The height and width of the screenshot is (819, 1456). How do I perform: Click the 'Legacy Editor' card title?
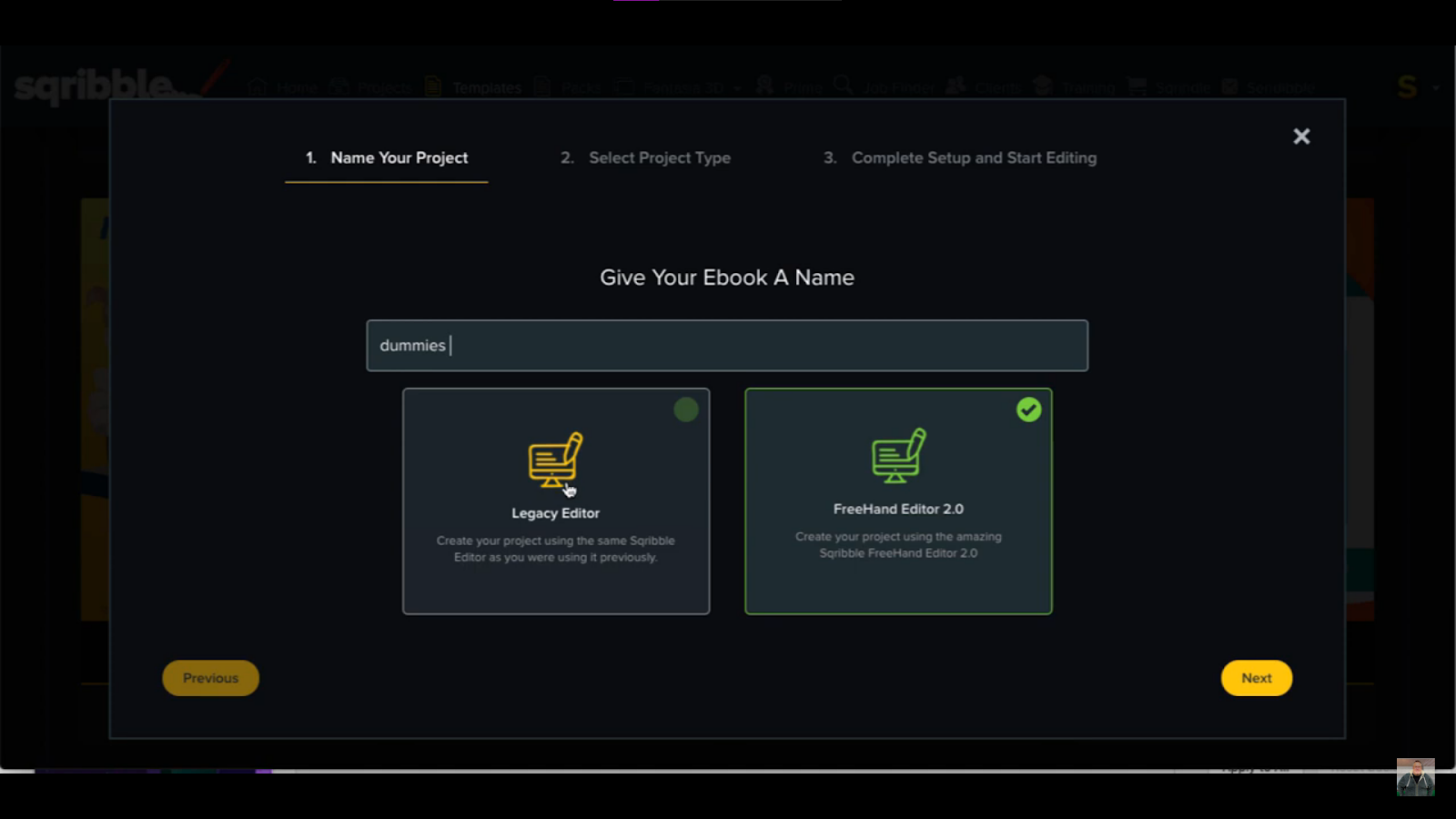click(x=555, y=513)
